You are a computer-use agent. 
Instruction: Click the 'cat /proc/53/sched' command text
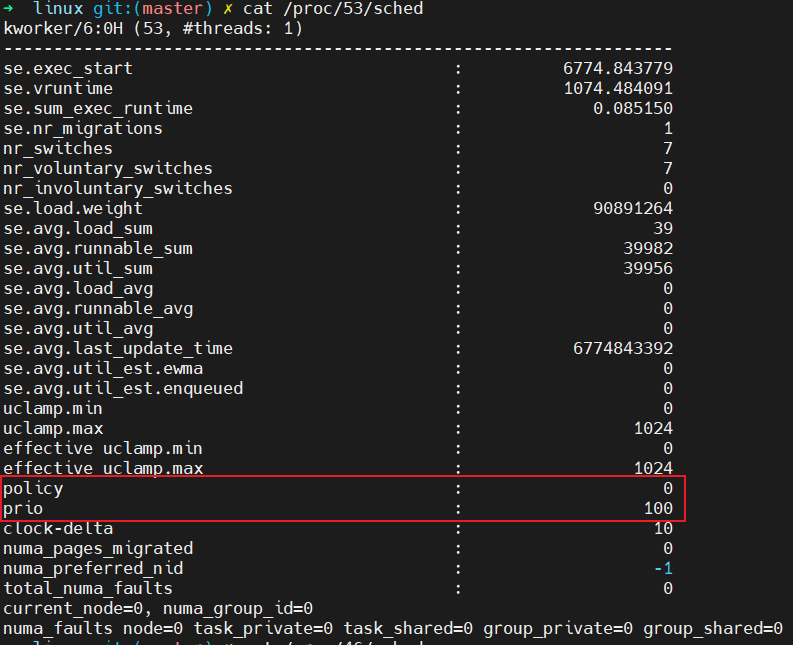tap(333, 9)
